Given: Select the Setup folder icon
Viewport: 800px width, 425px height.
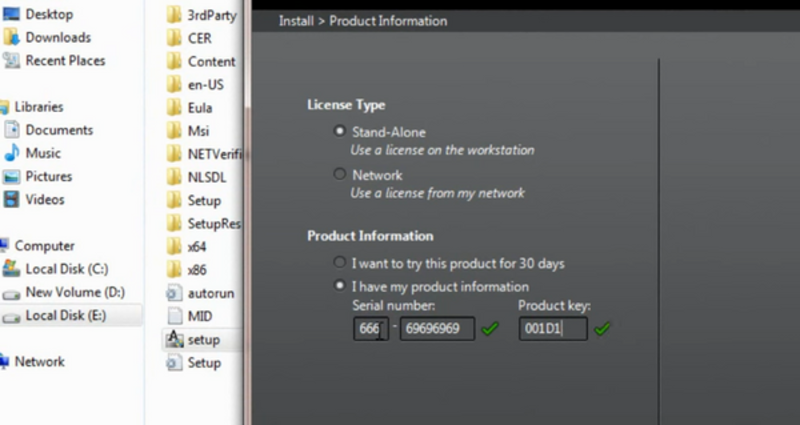Looking at the screenshot, I should tap(174, 200).
